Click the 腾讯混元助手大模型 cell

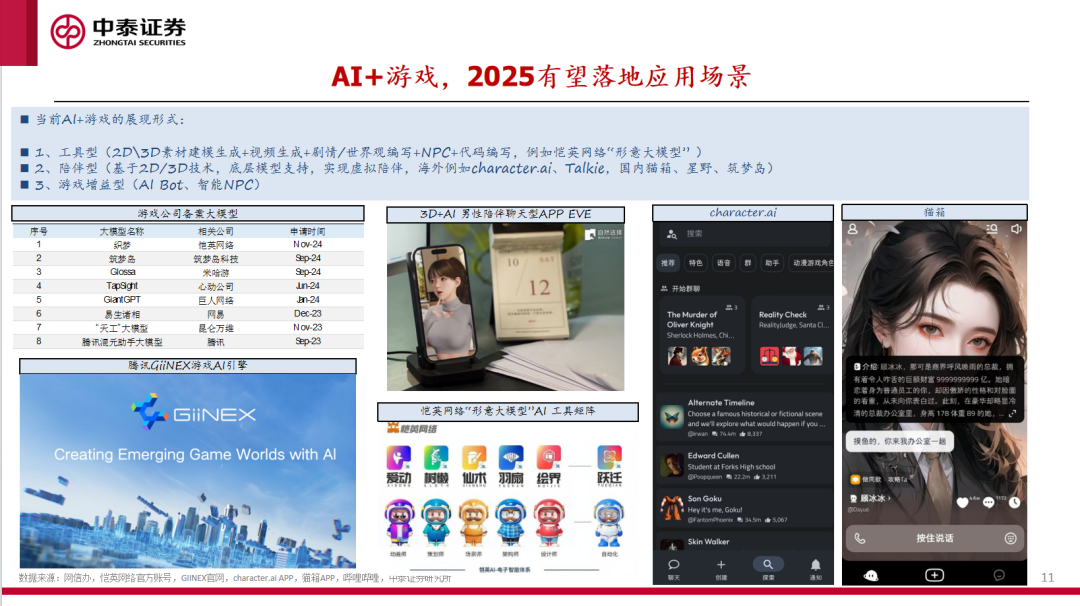point(122,342)
